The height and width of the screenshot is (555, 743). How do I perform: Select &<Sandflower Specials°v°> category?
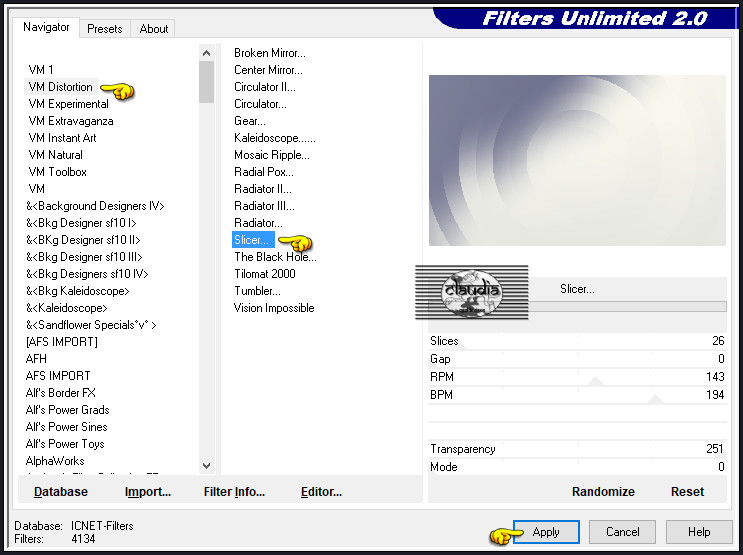pos(91,326)
